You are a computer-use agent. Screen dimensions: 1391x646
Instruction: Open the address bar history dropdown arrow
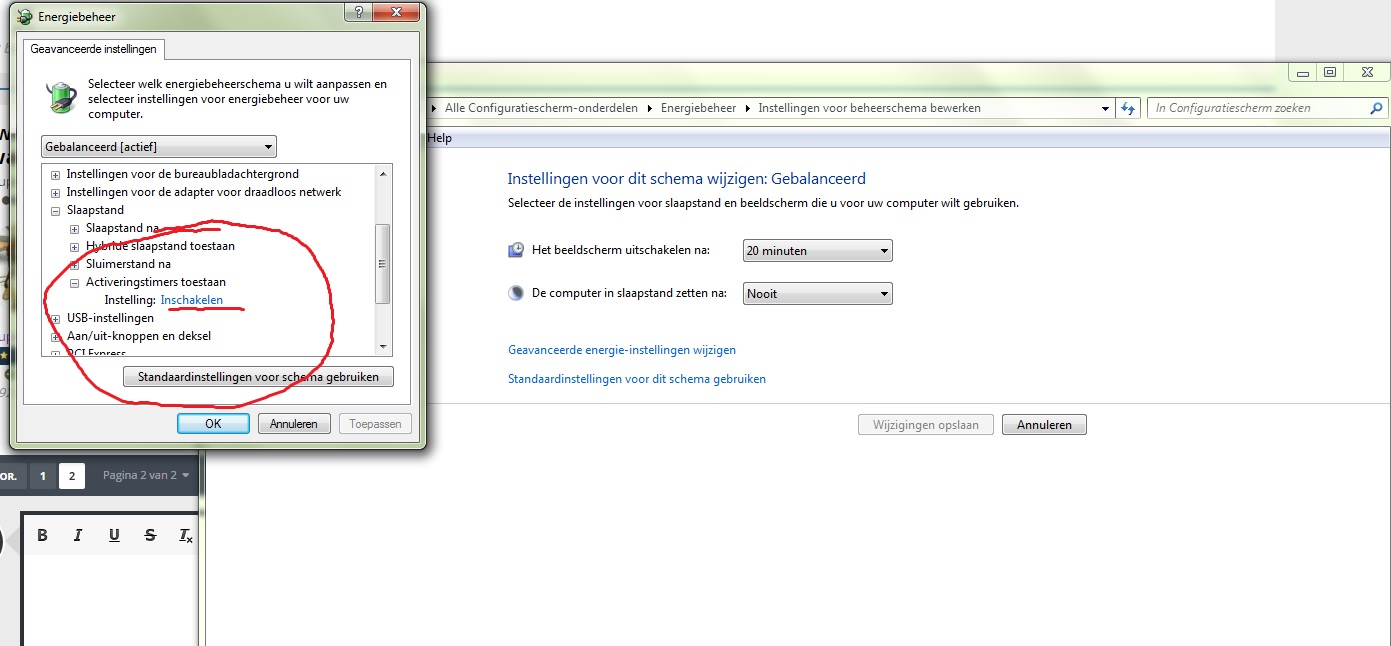[1105, 108]
